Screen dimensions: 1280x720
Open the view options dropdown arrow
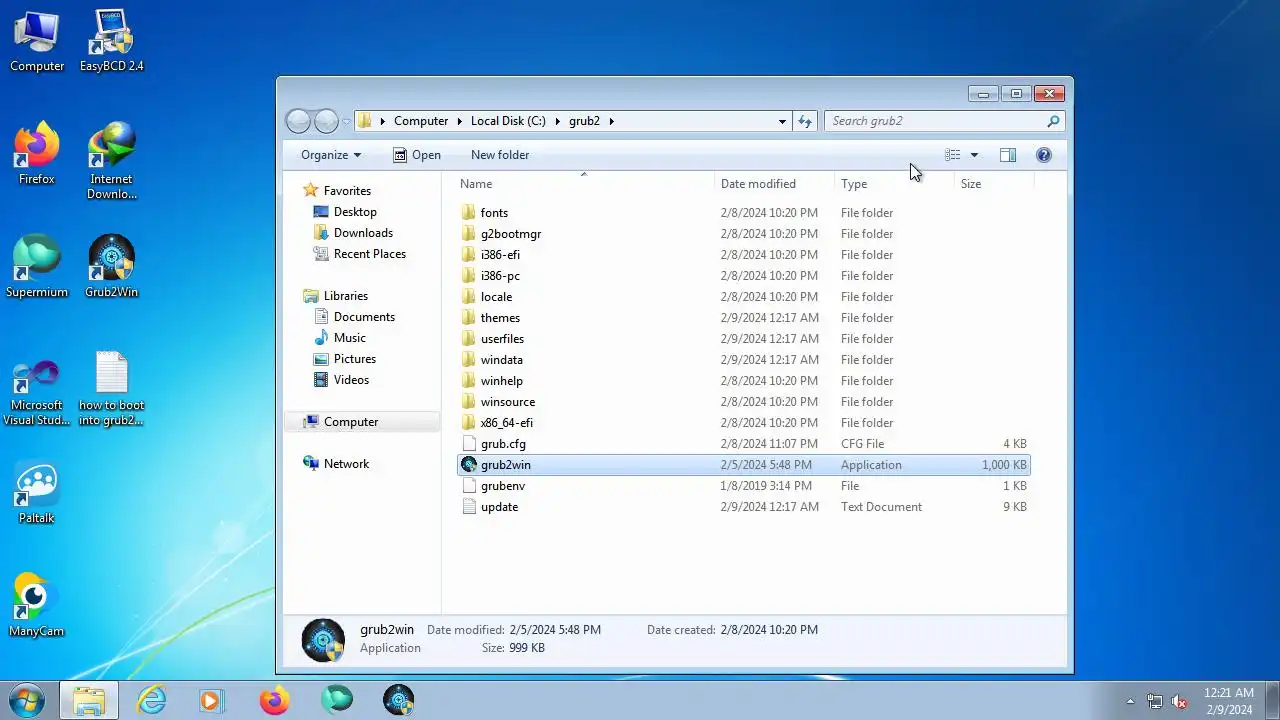click(x=974, y=155)
